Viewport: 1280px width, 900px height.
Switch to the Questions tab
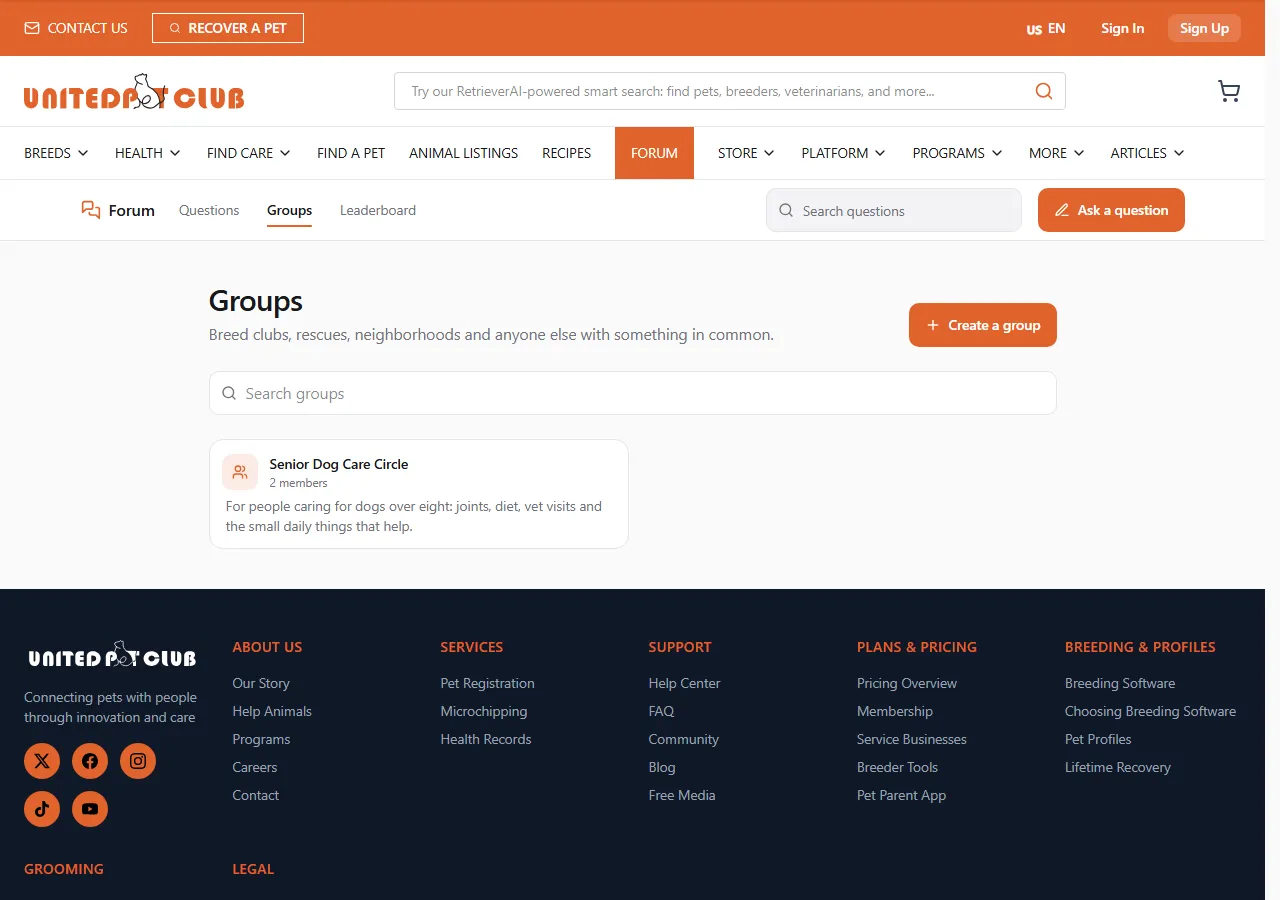coord(209,210)
